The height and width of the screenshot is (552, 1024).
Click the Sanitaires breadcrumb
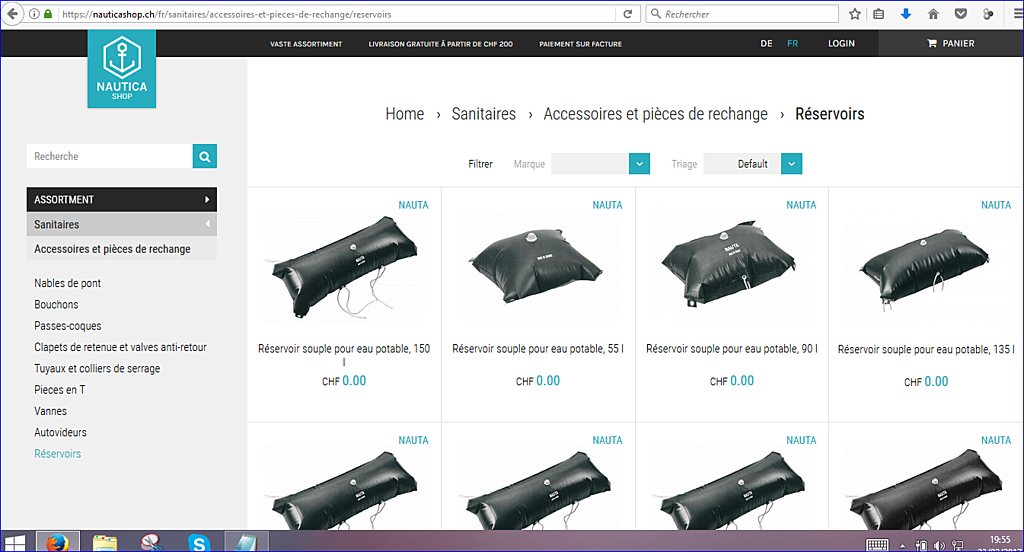(483, 114)
